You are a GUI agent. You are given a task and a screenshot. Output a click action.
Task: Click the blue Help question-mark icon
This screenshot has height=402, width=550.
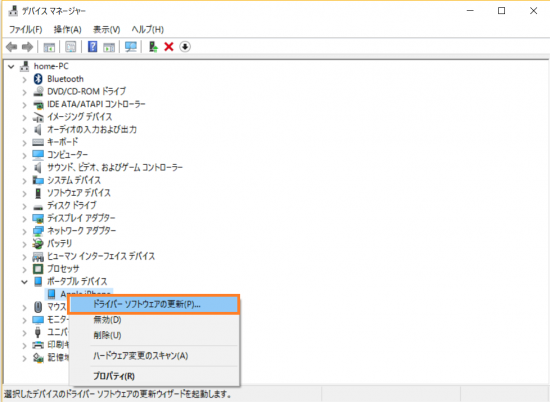point(92,47)
